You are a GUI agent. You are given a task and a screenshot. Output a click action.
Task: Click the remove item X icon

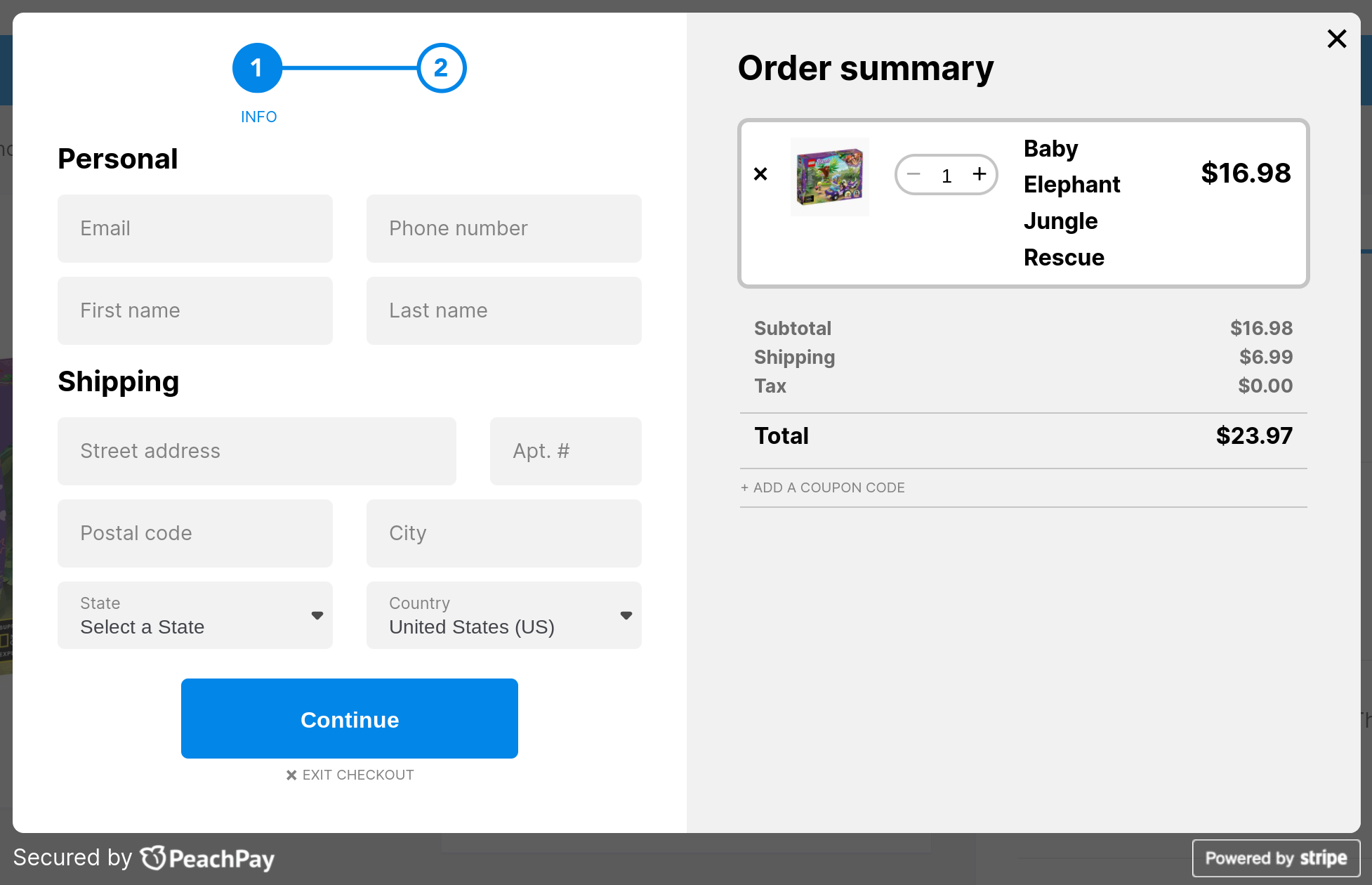pyautogui.click(x=760, y=174)
